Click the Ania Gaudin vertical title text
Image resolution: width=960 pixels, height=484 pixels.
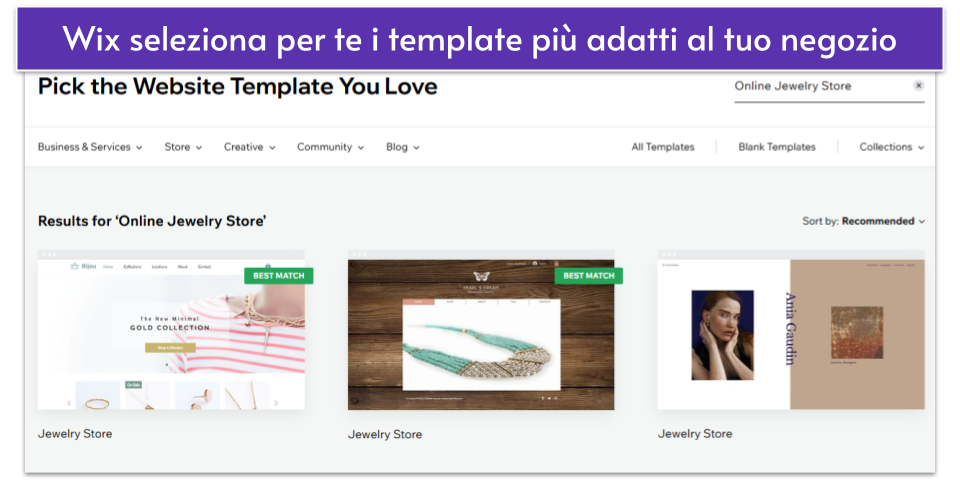pos(790,329)
